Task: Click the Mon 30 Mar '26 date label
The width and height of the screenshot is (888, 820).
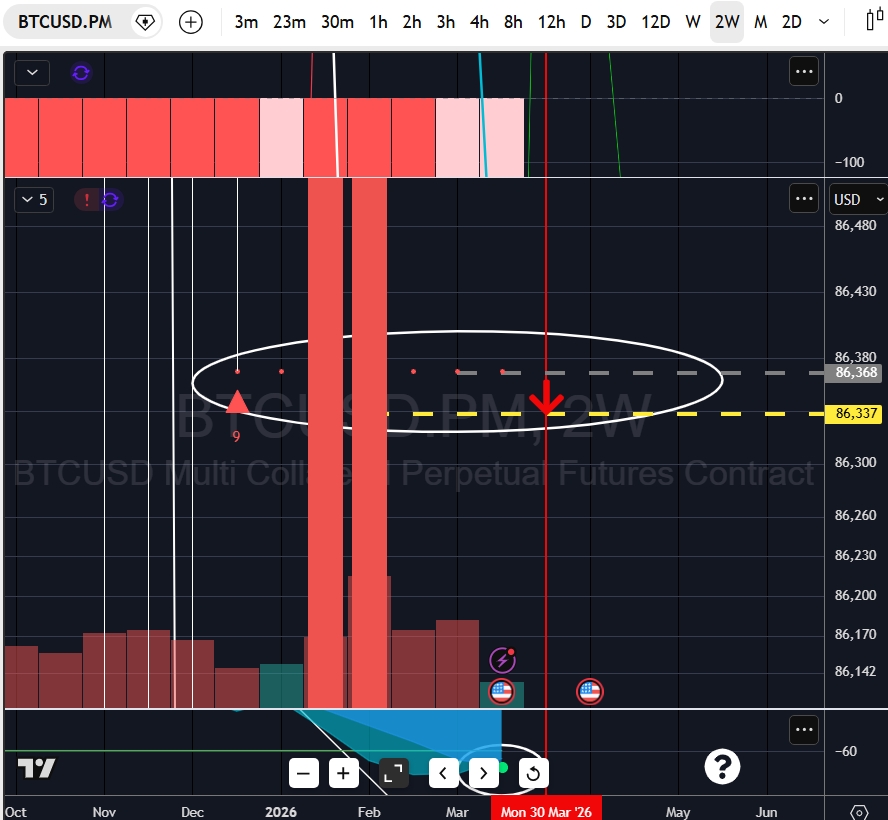Action: (x=546, y=812)
